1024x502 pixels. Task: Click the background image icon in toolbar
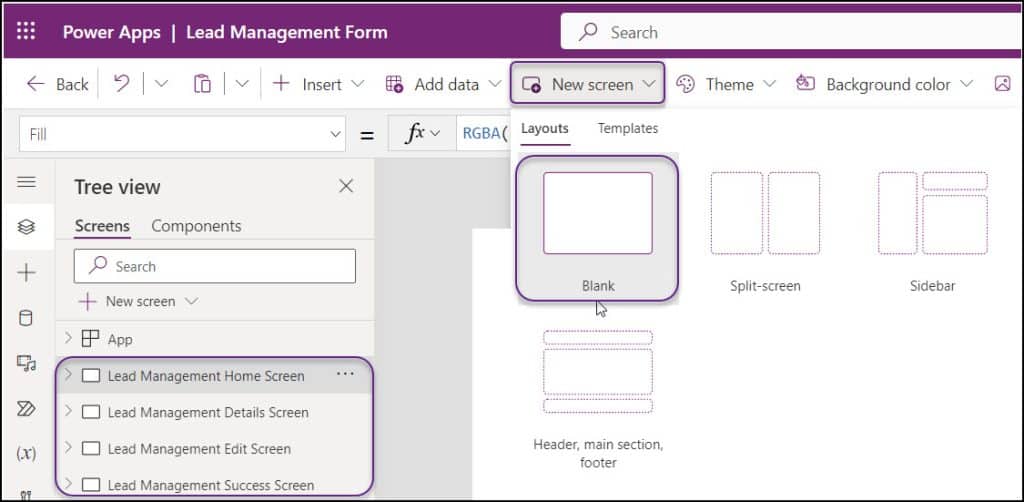[1002, 84]
